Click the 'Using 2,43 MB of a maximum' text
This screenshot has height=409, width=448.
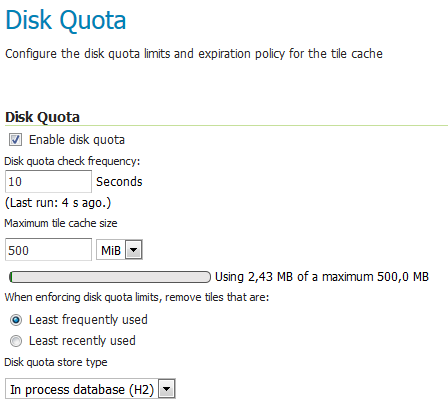coord(295,277)
